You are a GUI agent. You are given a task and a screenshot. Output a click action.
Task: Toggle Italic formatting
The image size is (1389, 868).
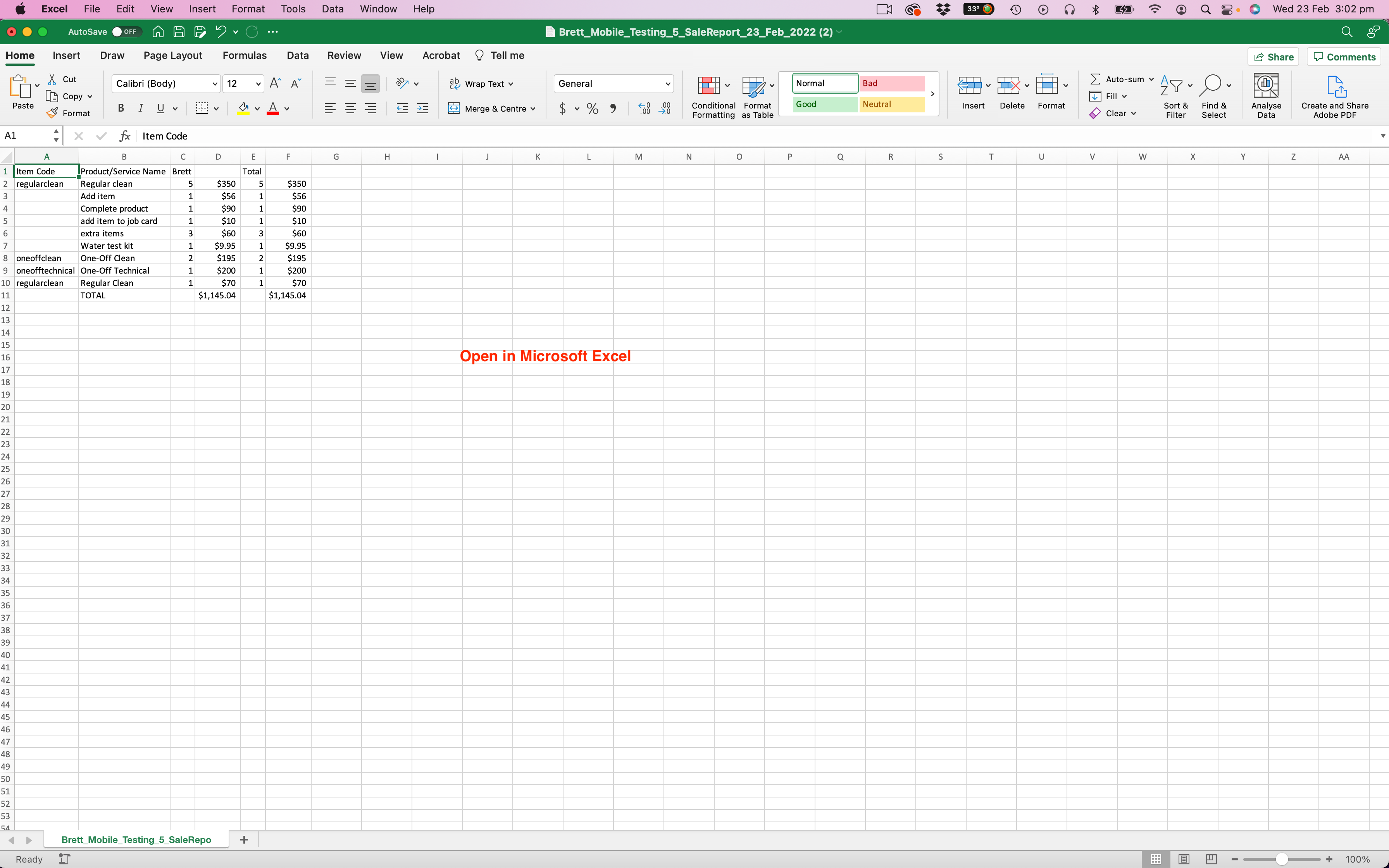tap(141, 108)
